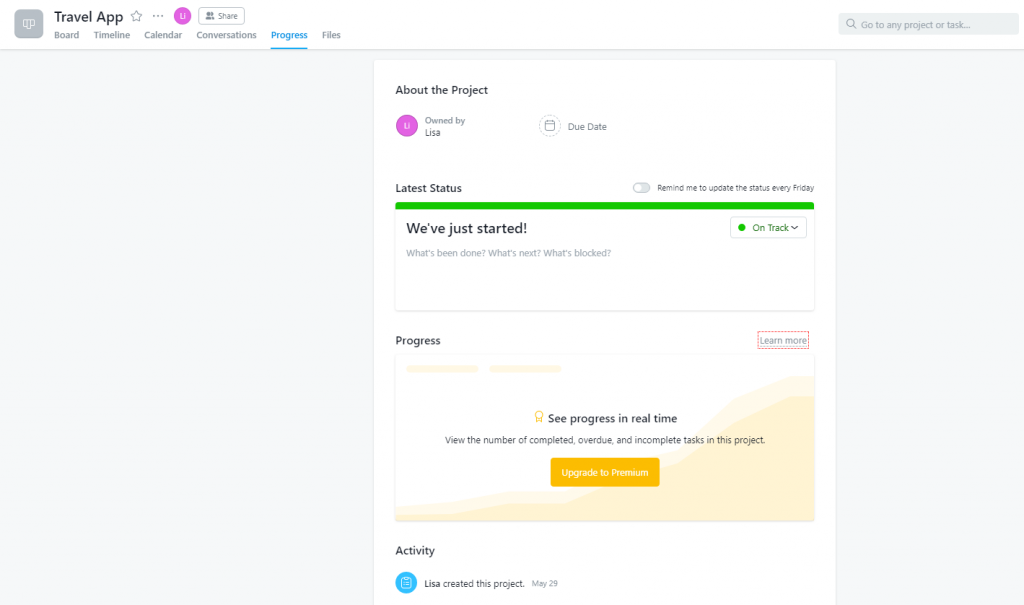Switch to the Conversations tab
The width and height of the screenshot is (1024, 605).
tap(226, 35)
